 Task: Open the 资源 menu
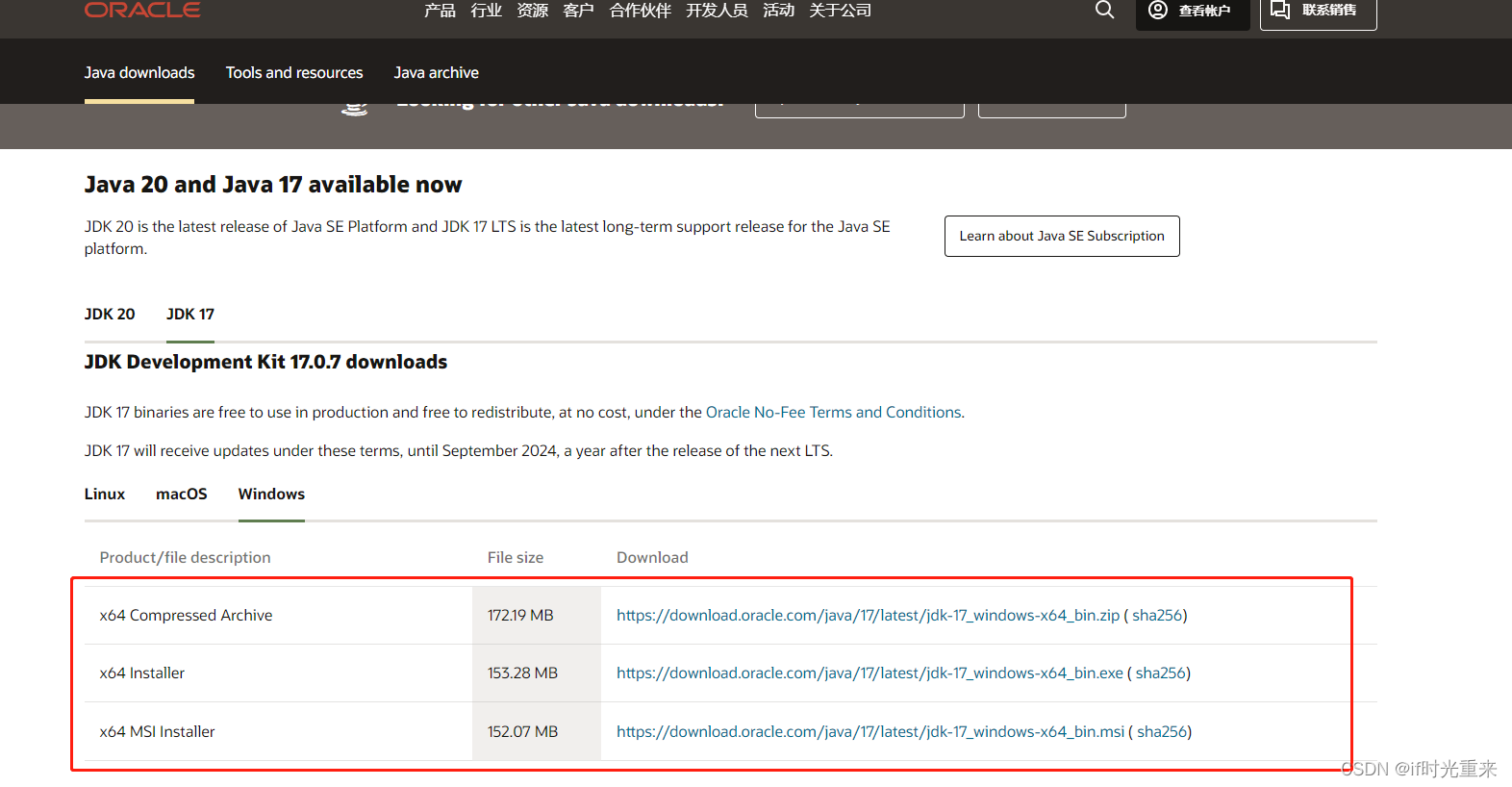tap(532, 11)
